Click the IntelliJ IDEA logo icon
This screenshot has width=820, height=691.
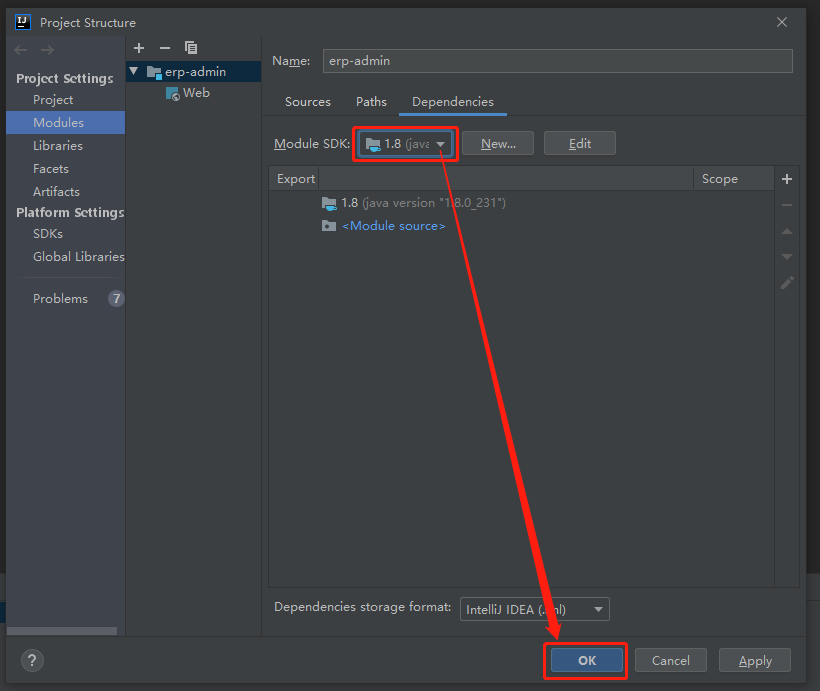(23, 22)
